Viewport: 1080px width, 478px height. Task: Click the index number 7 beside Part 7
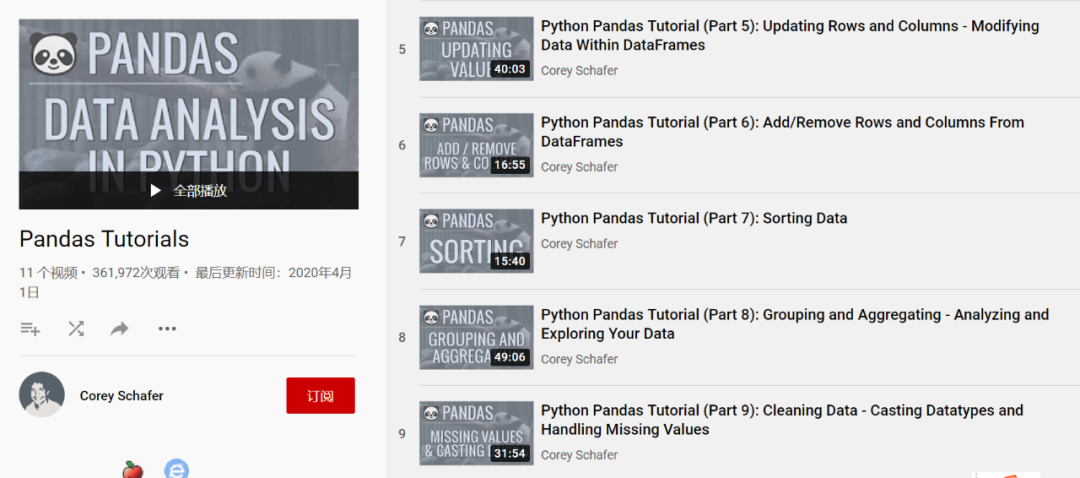[x=402, y=242]
